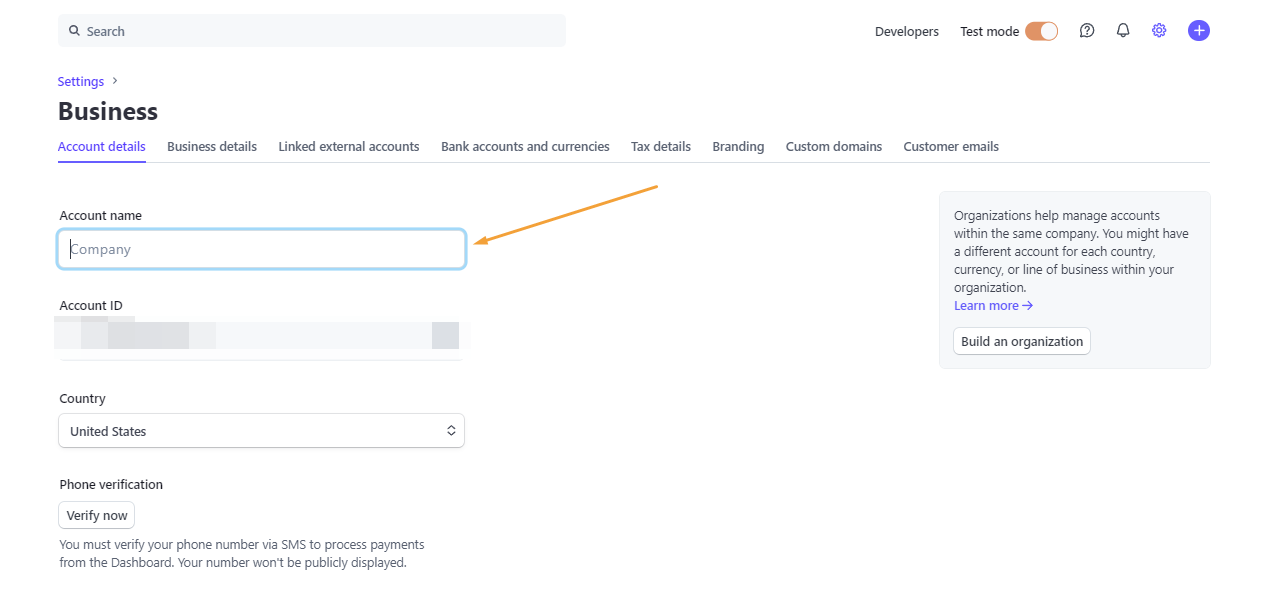Open the help question-mark icon
Viewport: 1269px width, 592px height.
pyautogui.click(x=1087, y=31)
